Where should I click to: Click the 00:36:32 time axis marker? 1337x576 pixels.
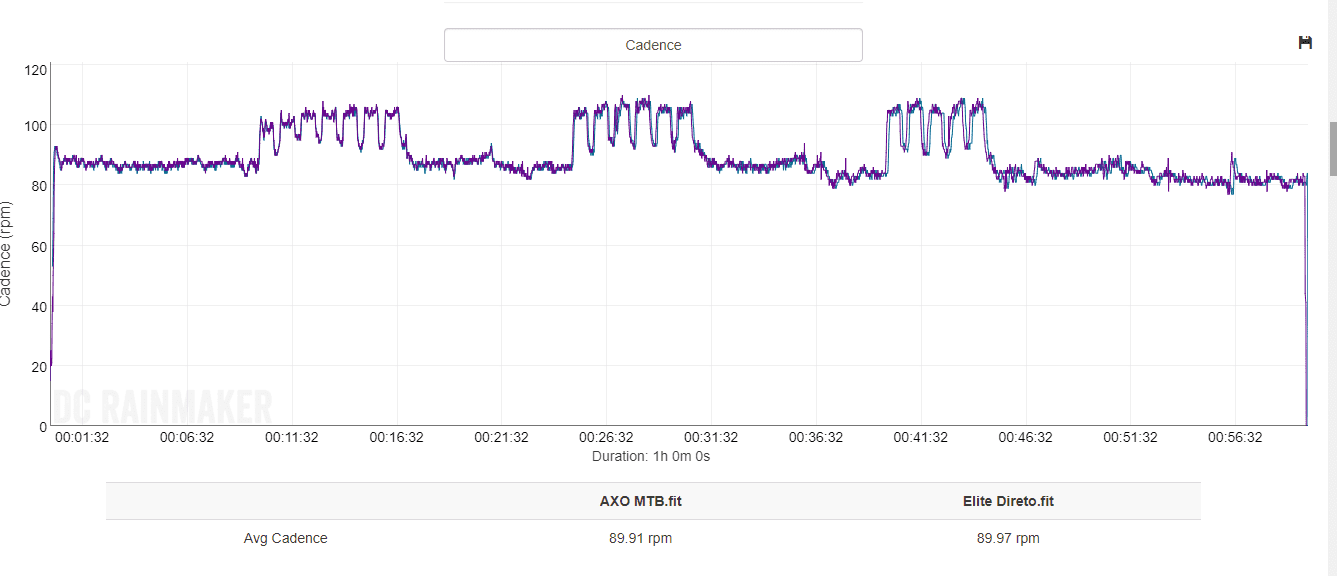point(816,437)
